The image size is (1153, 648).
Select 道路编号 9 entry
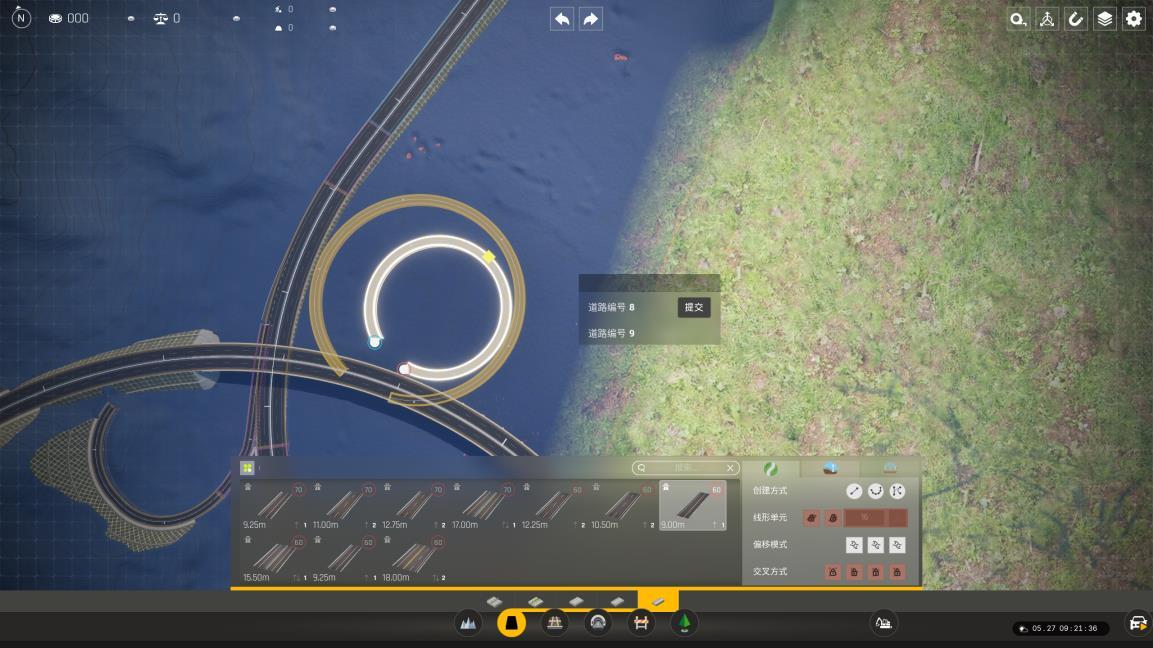click(611, 333)
